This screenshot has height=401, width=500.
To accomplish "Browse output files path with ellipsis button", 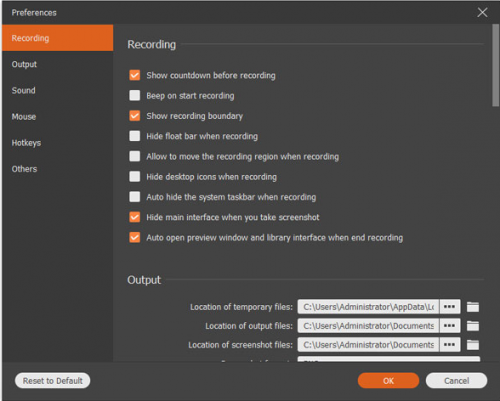I will pos(450,326).
